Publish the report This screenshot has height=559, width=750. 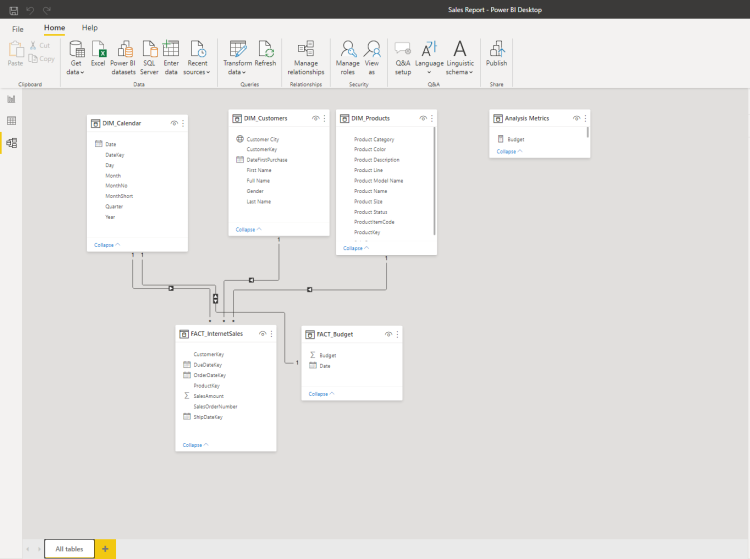(496, 54)
